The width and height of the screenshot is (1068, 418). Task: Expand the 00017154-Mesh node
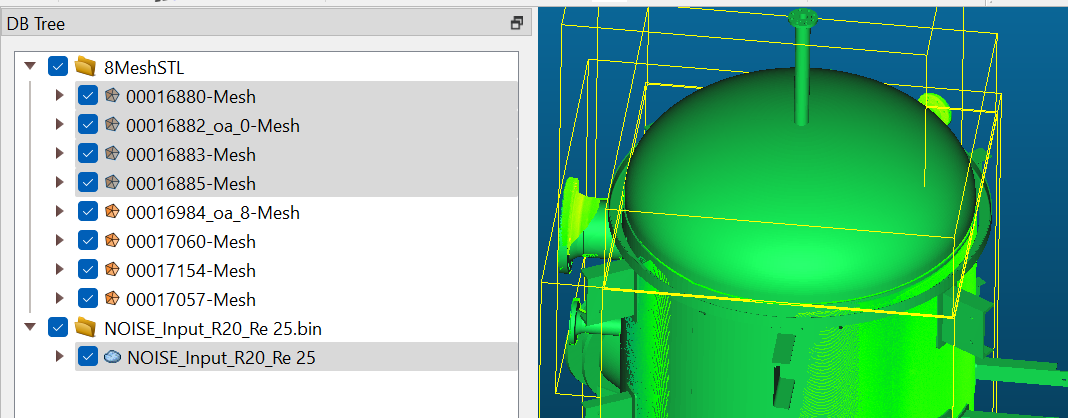pyautogui.click(x=59, y=270)
